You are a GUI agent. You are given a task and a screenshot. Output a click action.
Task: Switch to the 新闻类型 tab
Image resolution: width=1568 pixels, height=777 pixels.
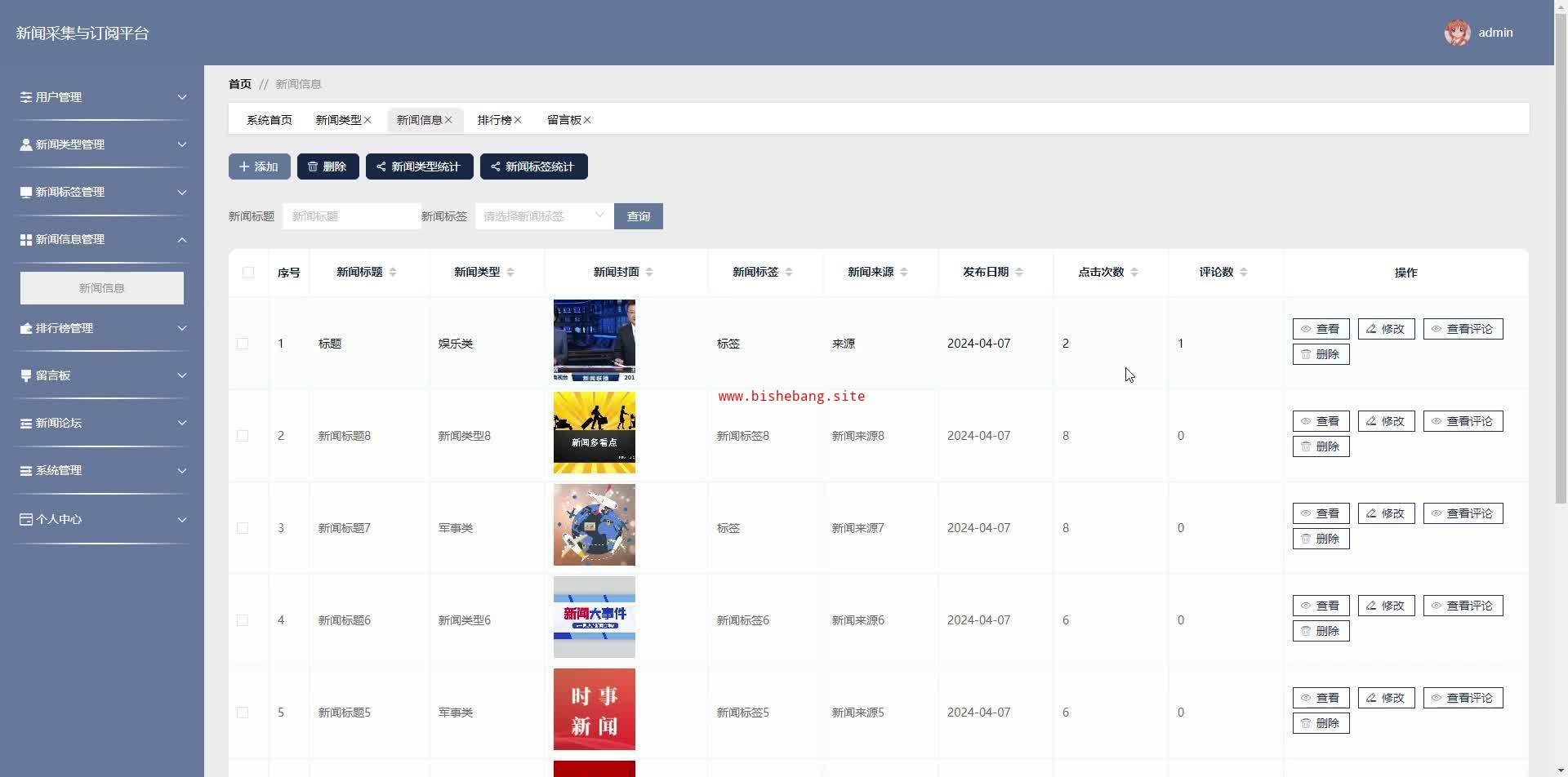point(338,120)
